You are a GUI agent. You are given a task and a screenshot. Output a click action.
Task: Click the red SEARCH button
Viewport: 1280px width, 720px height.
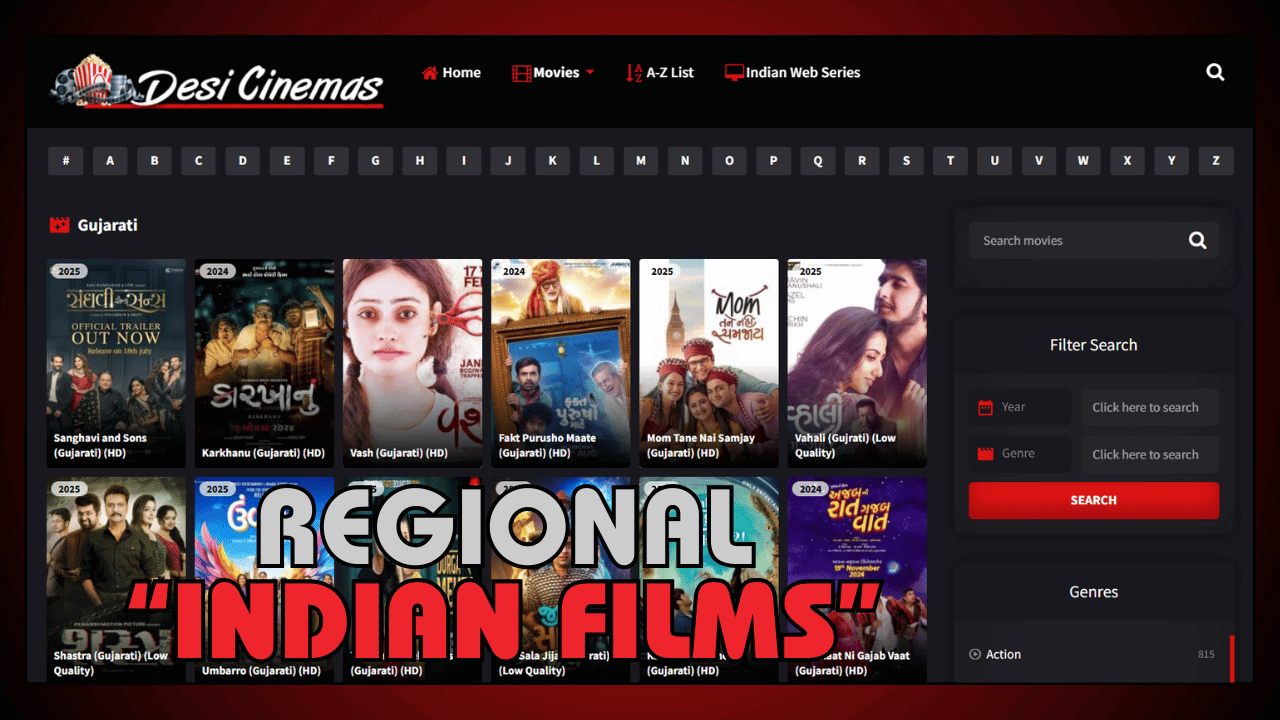1094,500
